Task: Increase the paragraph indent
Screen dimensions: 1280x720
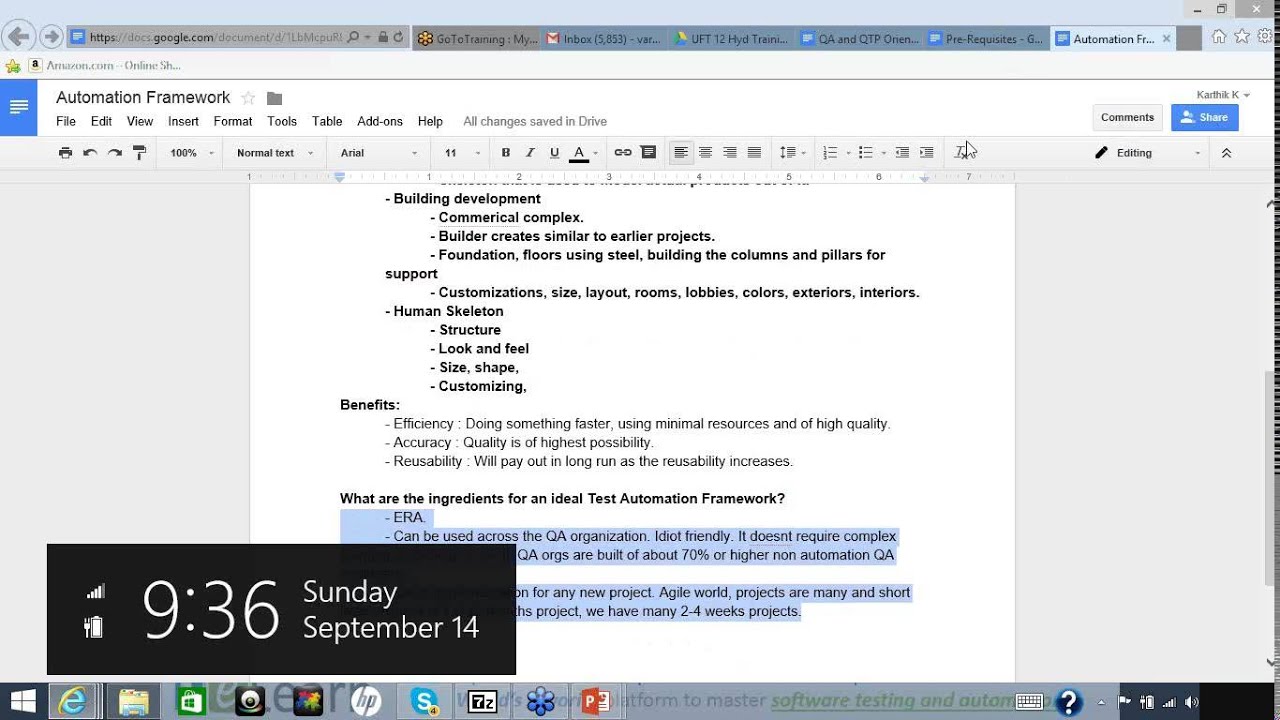Action: (x=926, y=153)
